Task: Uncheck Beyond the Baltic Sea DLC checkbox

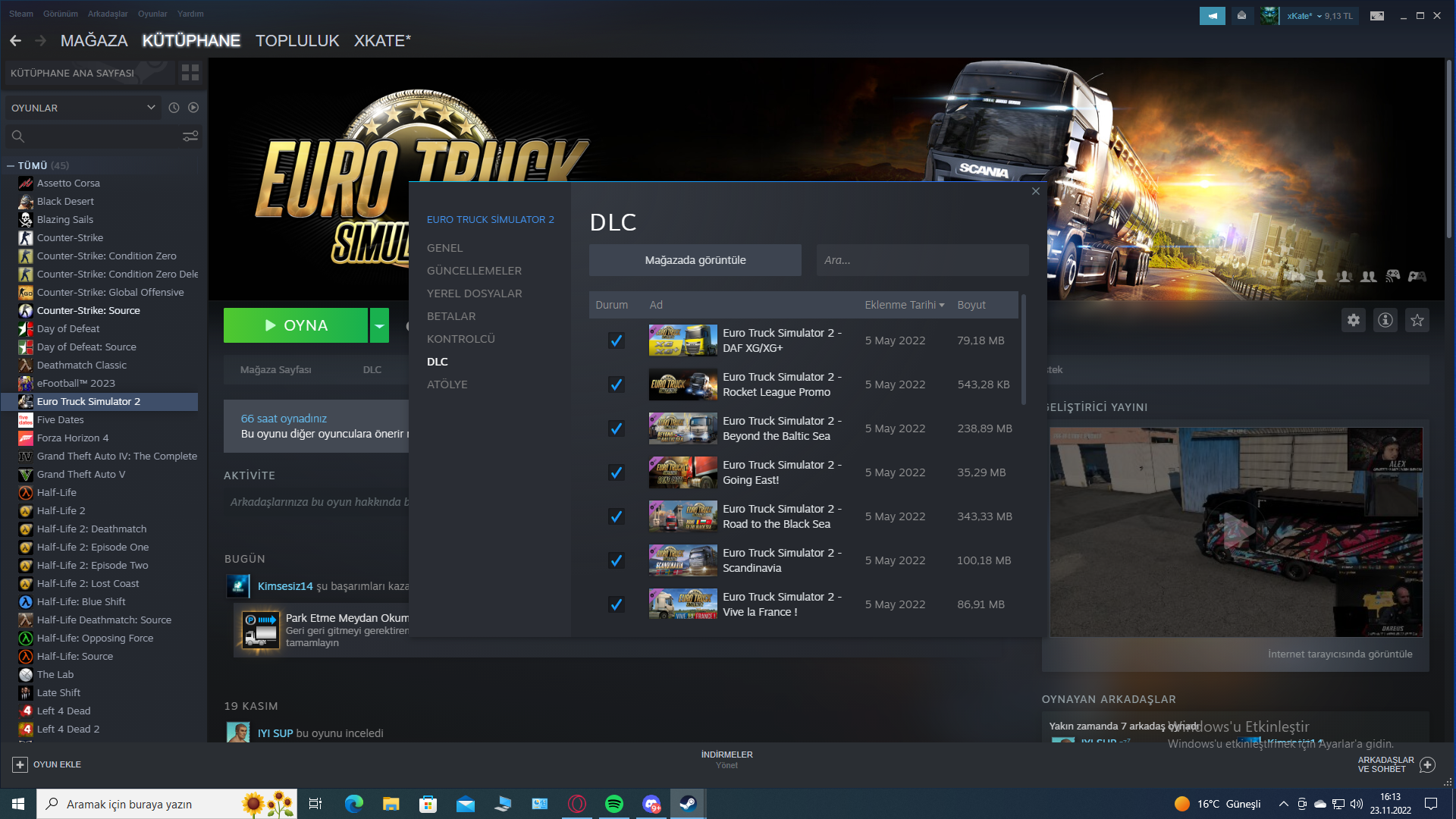Action: click(x=617, y=428)
